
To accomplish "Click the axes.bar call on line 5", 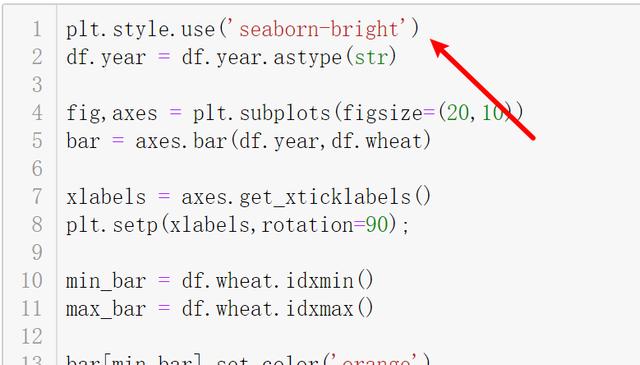I will click(x=181, y=141).
